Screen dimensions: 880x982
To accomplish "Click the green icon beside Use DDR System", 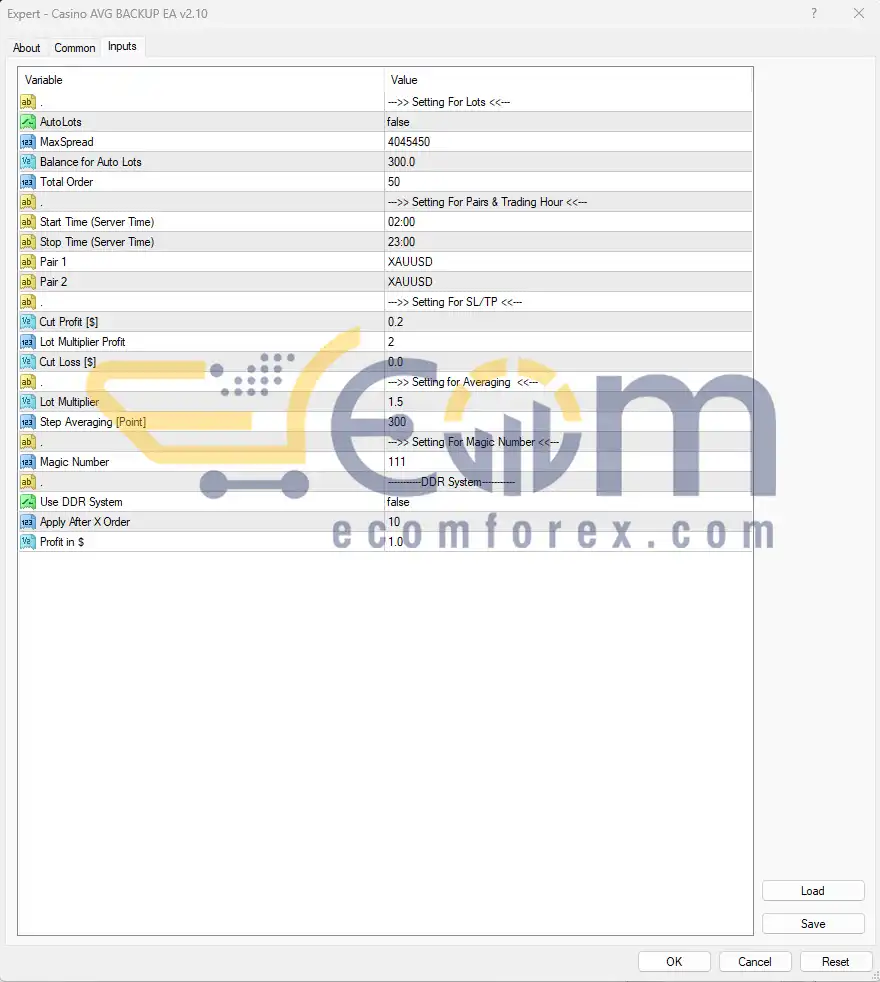I will 27,501.
